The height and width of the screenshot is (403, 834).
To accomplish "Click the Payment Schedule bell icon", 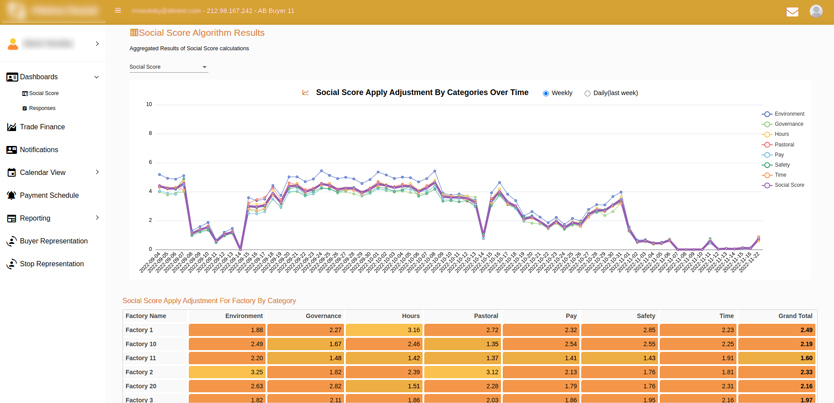I will [12, 196].
